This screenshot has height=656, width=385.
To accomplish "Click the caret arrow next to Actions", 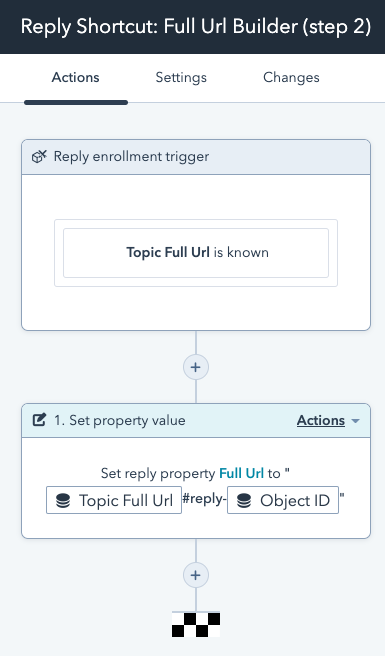I will pos(355,421).
